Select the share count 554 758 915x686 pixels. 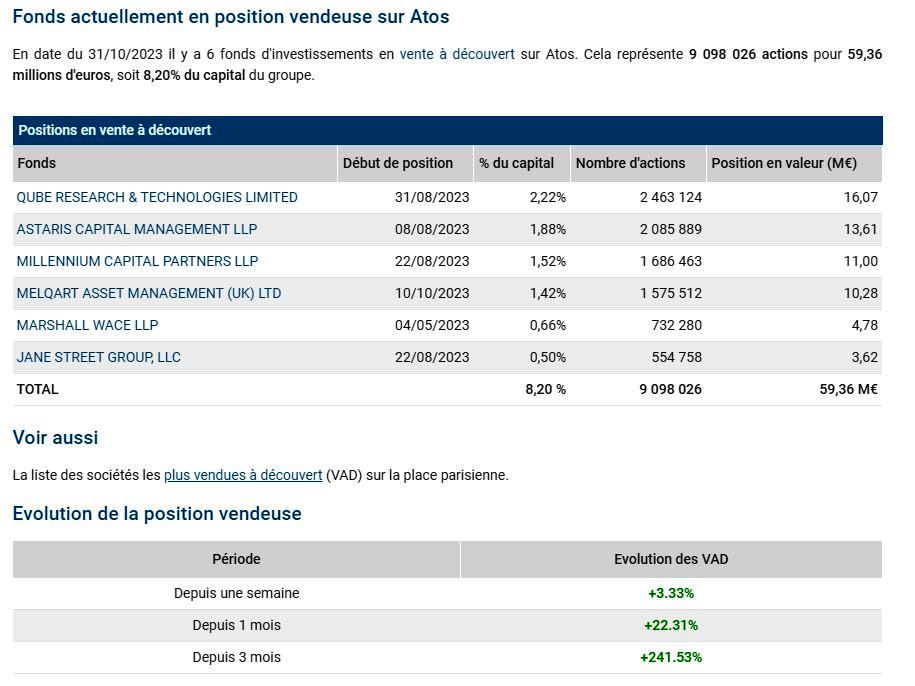coord(677,358)
